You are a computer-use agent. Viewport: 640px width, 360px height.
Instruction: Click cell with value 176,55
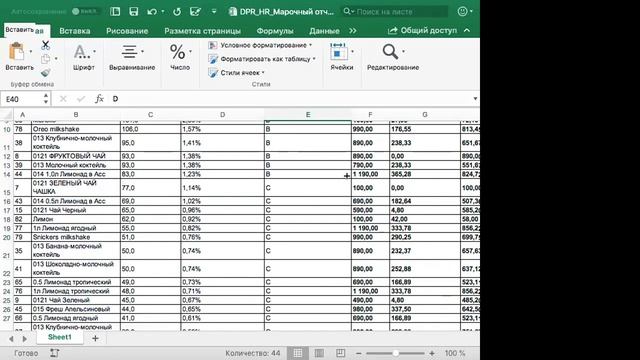coord(425,129)
